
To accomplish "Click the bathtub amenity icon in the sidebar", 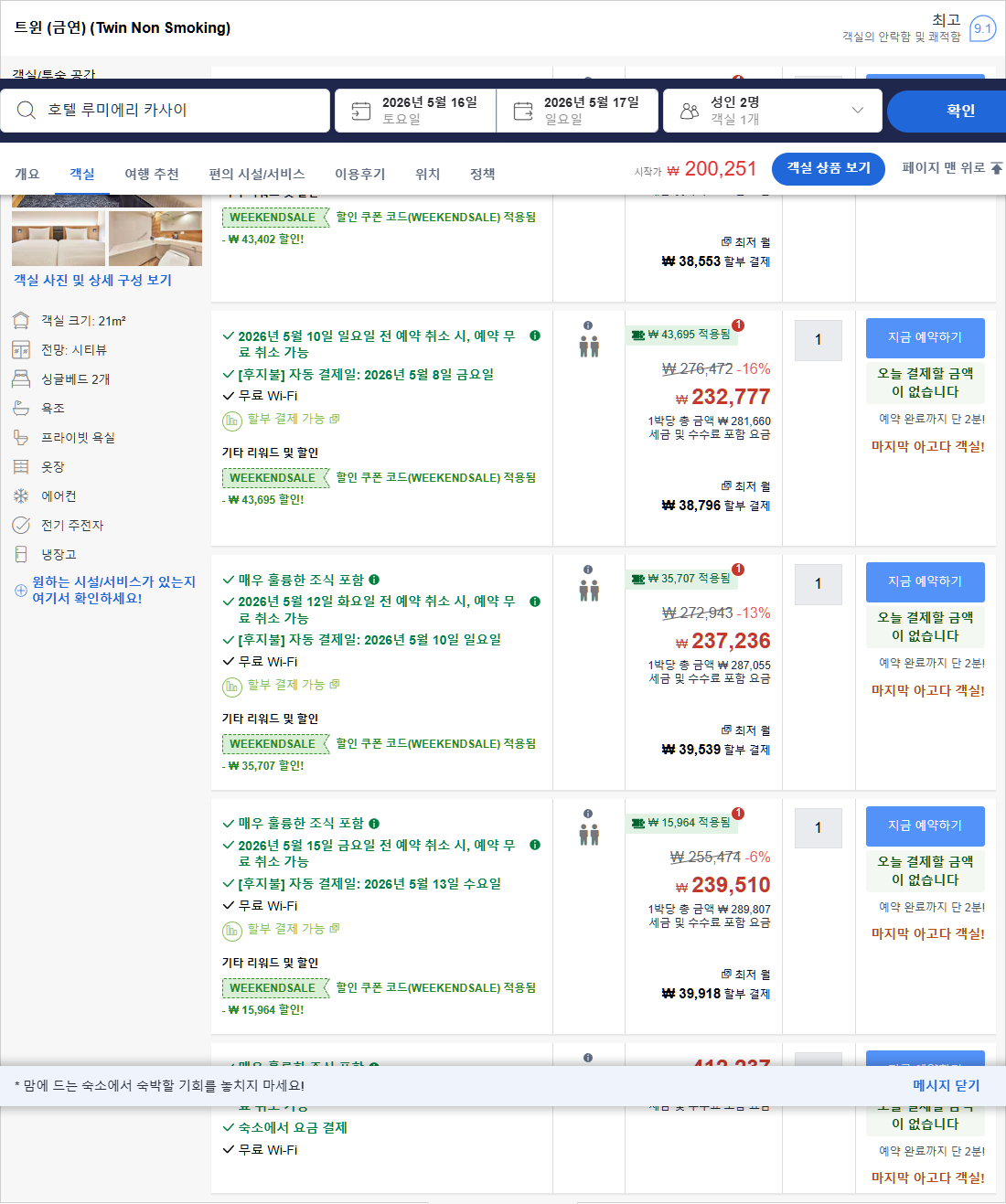I will click(x=21, y=408).
